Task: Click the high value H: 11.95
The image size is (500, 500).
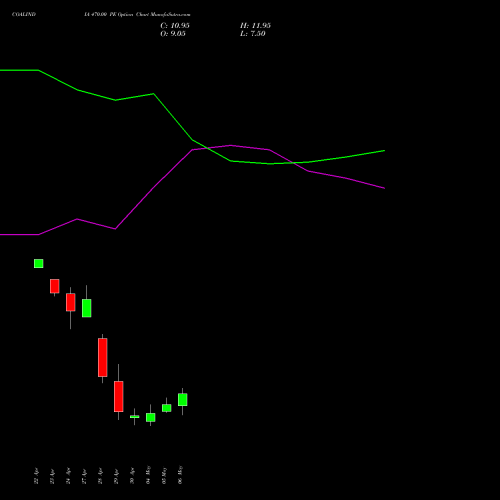Action: click(255, 26)
